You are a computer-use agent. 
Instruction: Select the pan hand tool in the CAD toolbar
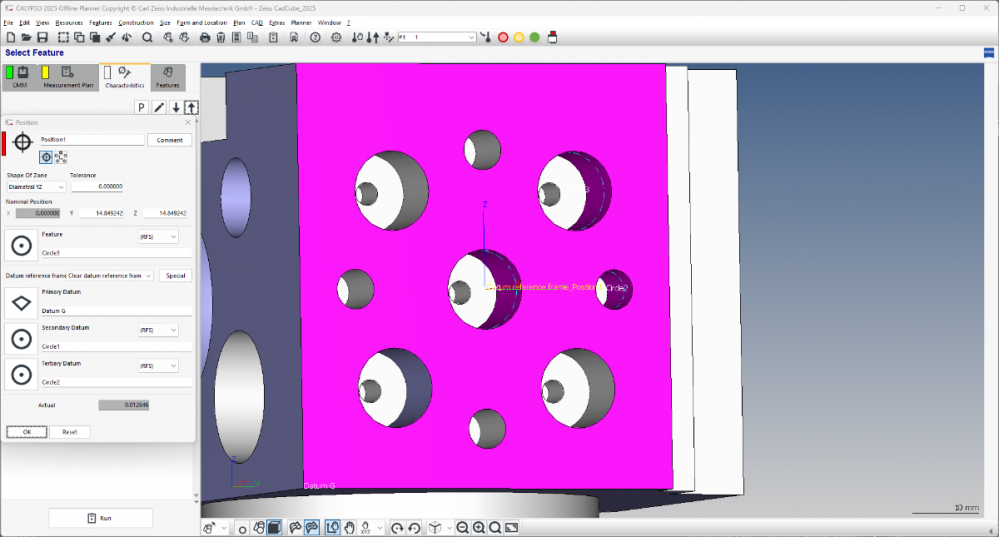349,527
